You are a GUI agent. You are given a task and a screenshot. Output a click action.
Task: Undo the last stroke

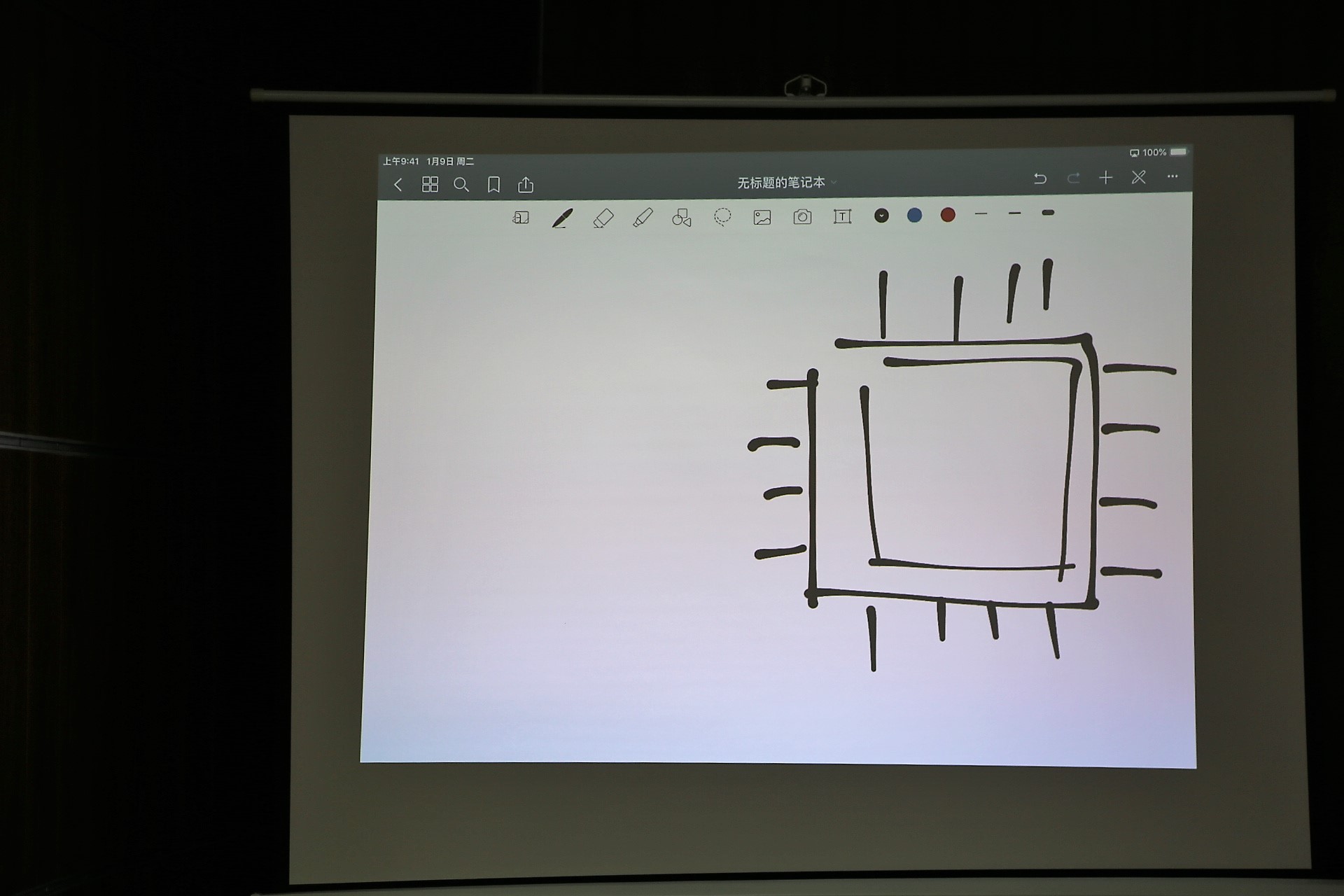[x=1040, y=178]
